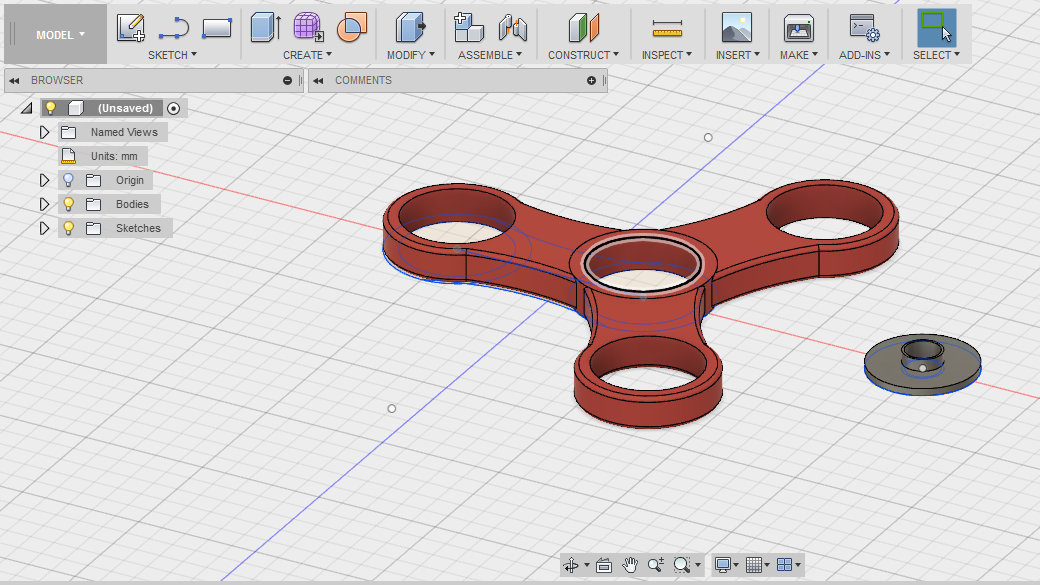
Task: Expand the Sketches folder
Action: point(44,228)
